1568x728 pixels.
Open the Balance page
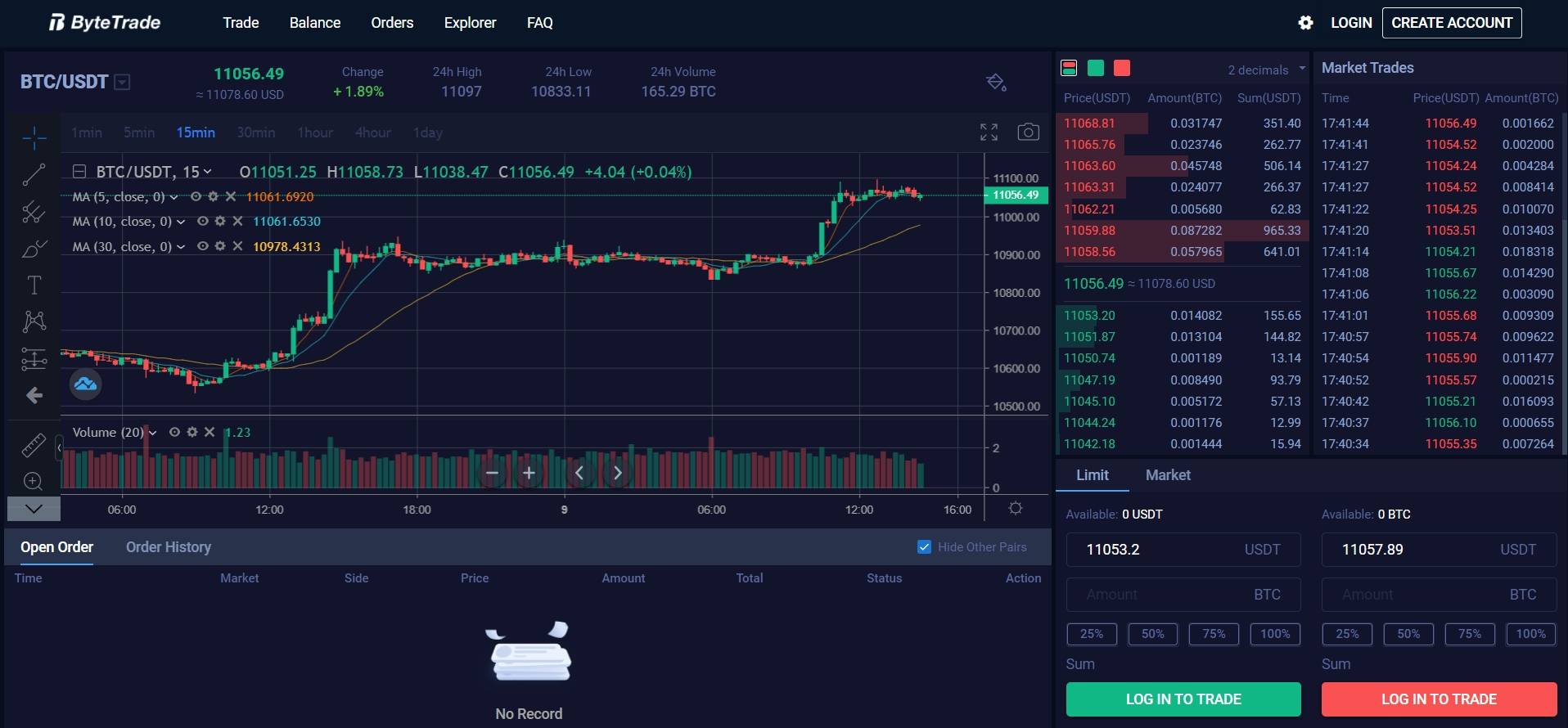pyautogui.click(x=314, y=23)
